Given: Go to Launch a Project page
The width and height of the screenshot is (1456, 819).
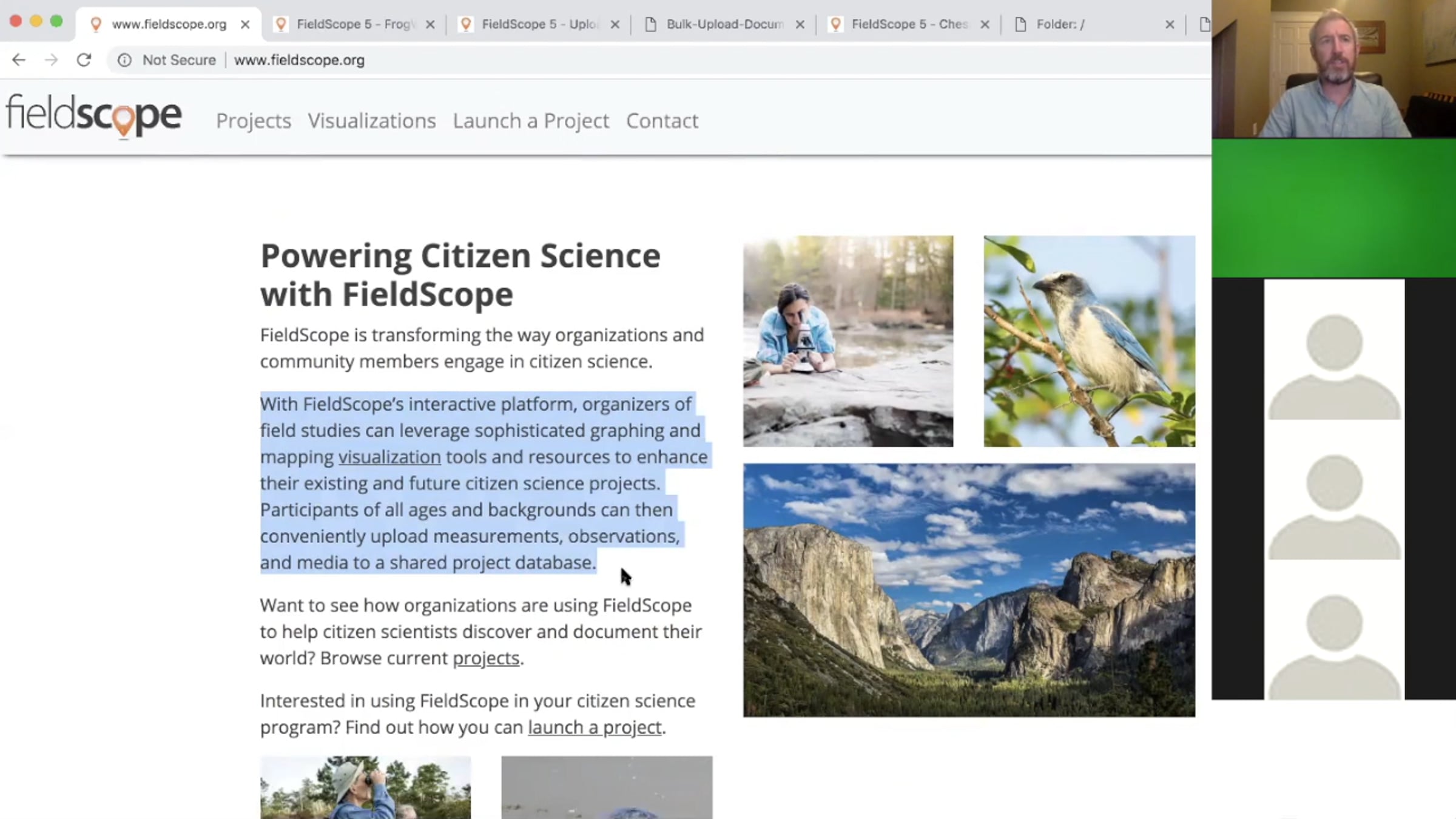Looking at the screenshot, I should pyautogui.click(x=531, y=121).
